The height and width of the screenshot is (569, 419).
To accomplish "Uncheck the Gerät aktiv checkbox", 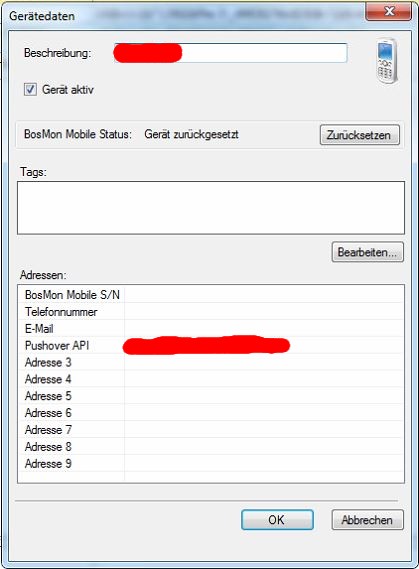I will click(x=30, y=89).
